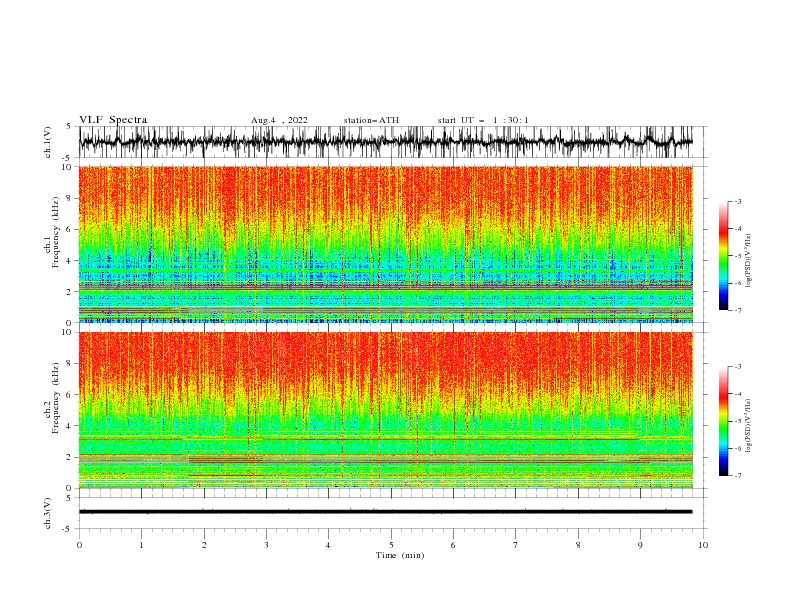Click the "ch.3(V)" axis label

coord(48,513)
